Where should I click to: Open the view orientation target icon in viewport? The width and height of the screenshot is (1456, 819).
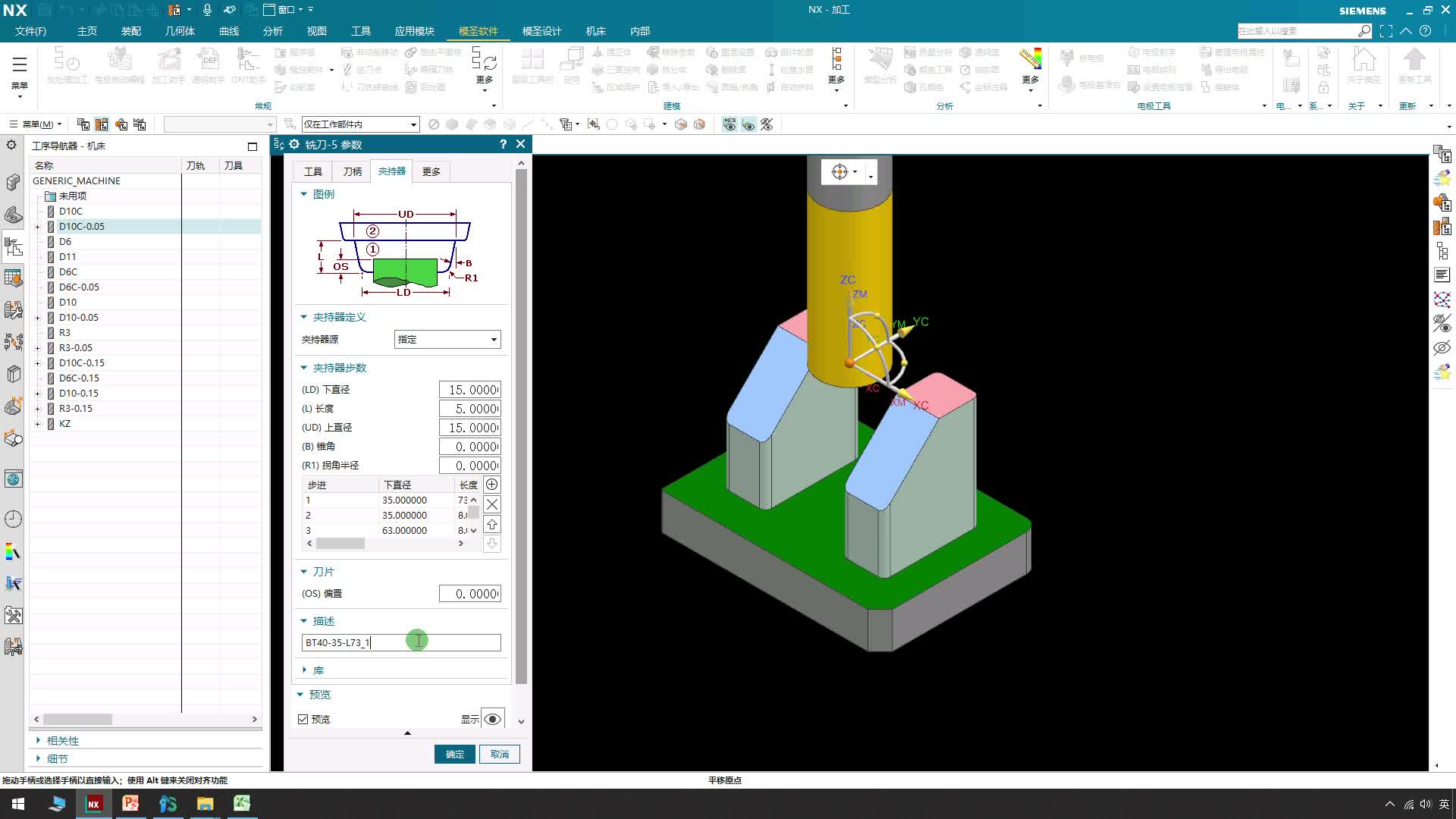[839, 172]
